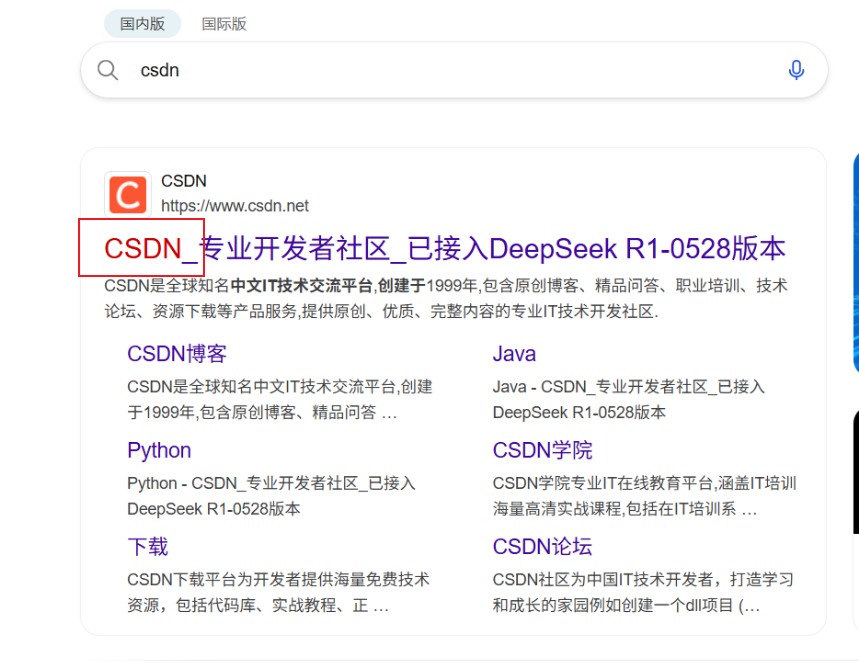Click the CSDN论坛 snippet about 中国IT技术开发者
The image size is (859, 668).
(643, 592)
